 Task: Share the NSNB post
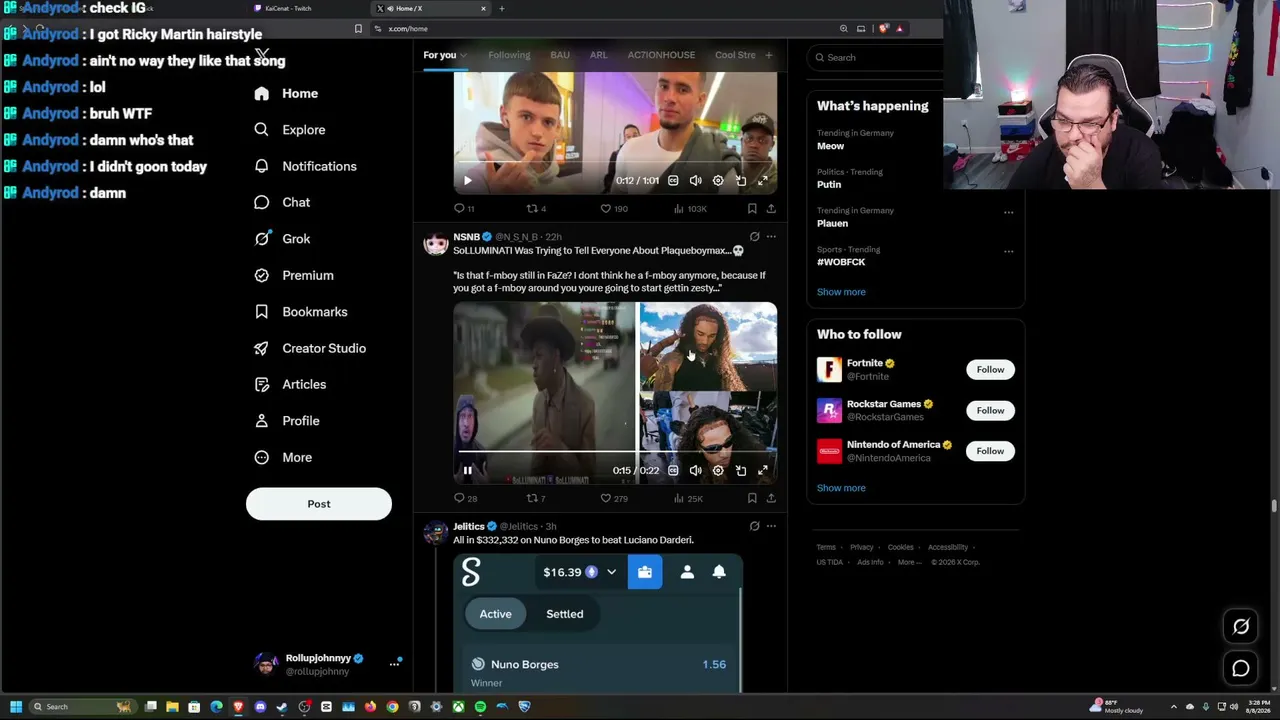(771, 498)
